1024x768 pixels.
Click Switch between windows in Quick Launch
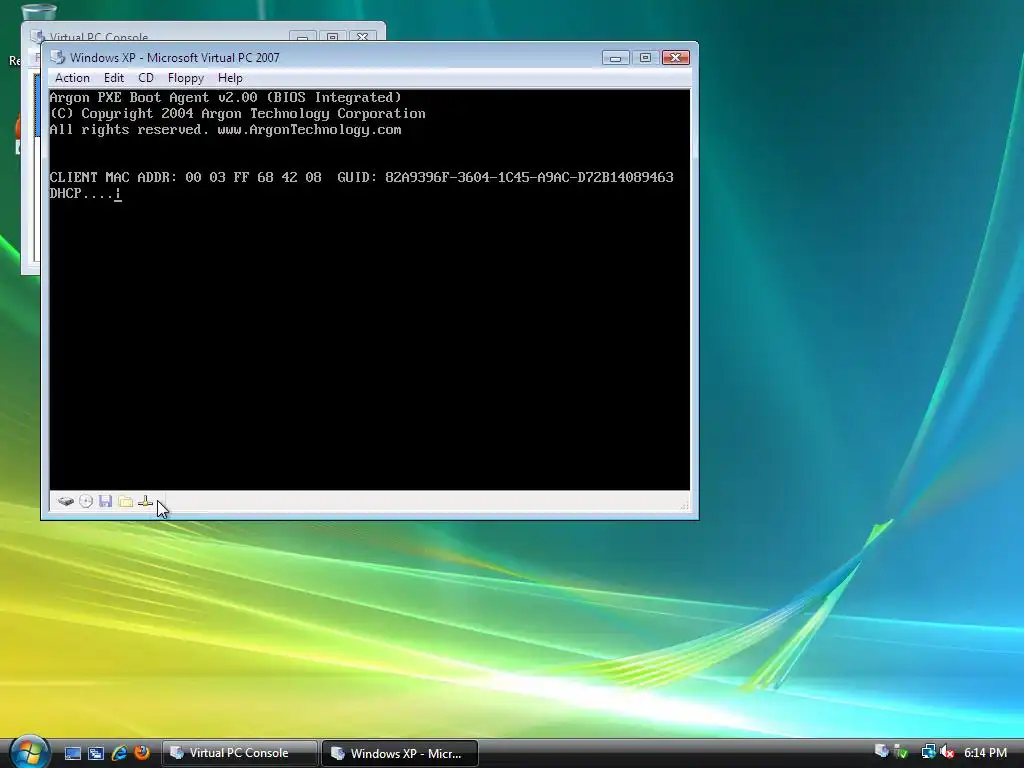click(96, 753)
